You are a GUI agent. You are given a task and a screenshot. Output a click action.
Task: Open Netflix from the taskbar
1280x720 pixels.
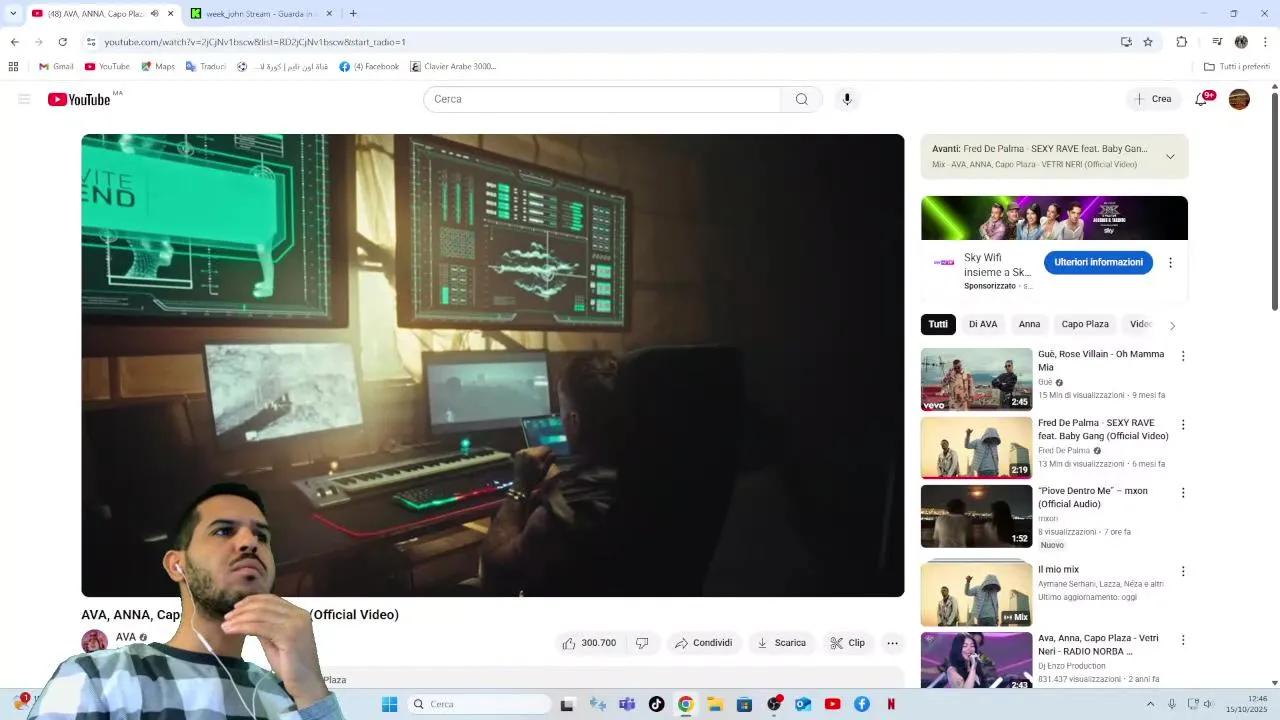click(890, 704)
